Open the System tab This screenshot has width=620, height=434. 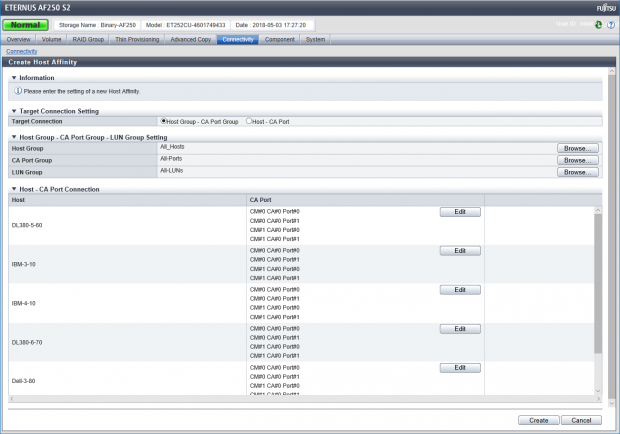point(315,40)
